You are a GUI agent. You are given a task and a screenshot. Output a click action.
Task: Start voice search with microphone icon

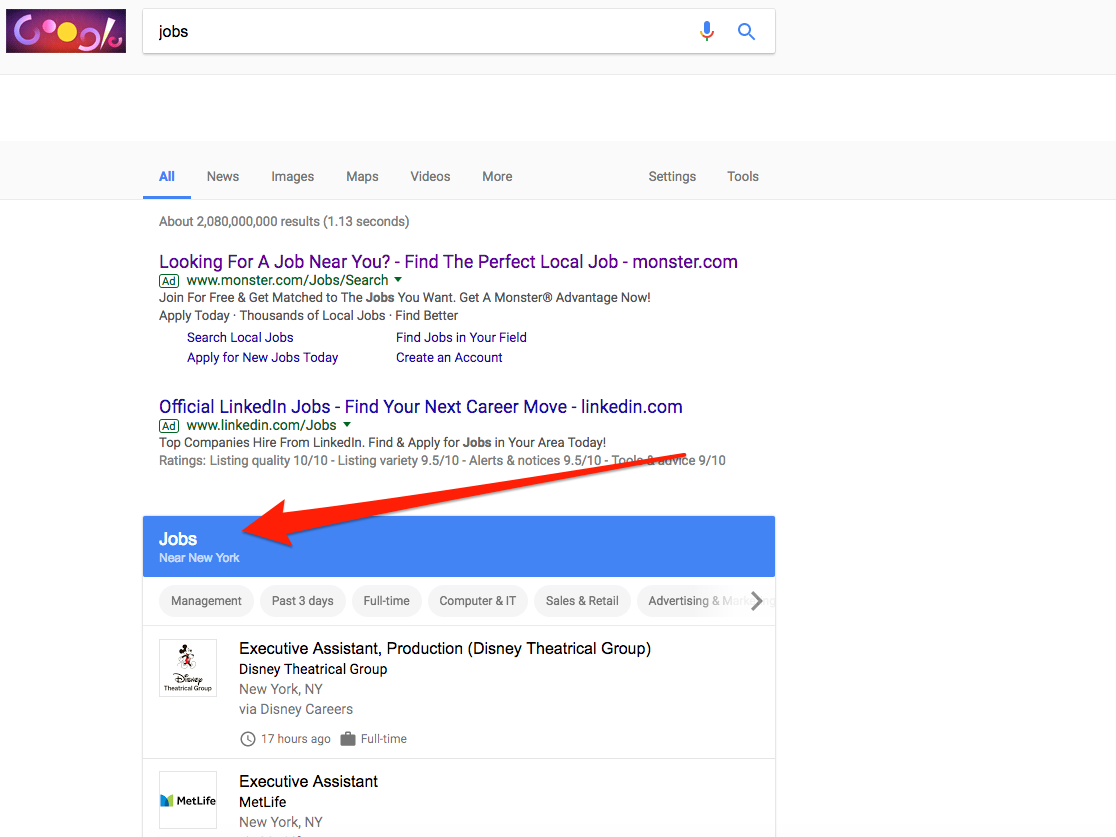pos(706,31)
